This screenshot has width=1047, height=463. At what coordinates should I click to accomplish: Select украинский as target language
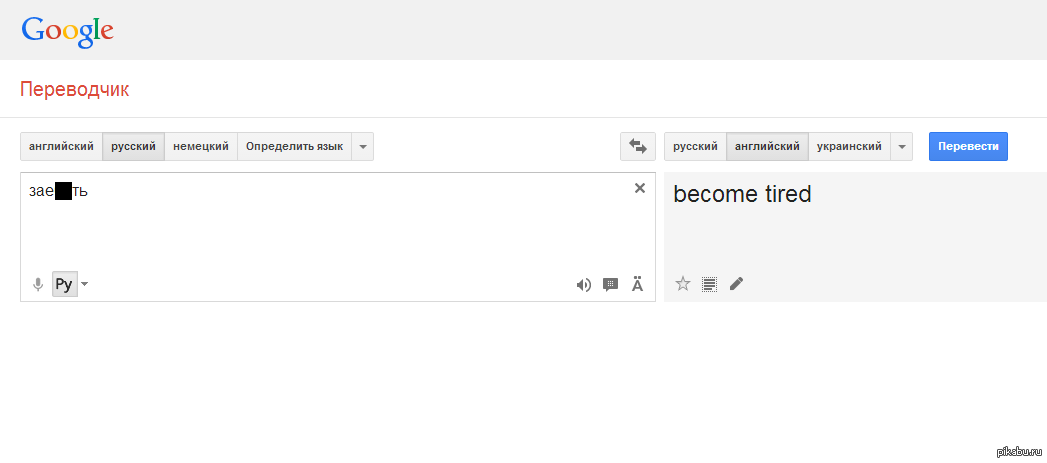coord(849,146)
